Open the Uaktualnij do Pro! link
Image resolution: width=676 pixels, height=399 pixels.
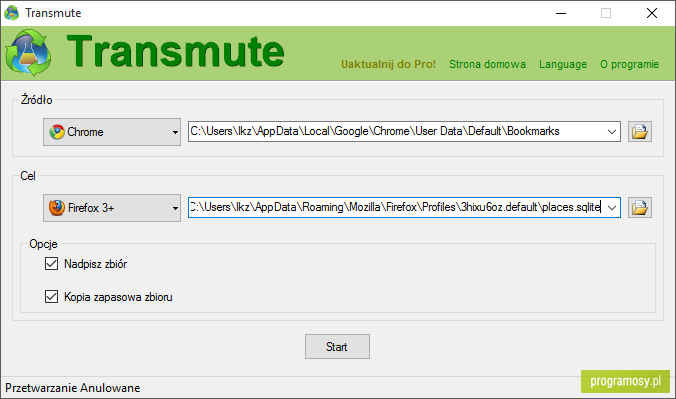coord(388,64)
